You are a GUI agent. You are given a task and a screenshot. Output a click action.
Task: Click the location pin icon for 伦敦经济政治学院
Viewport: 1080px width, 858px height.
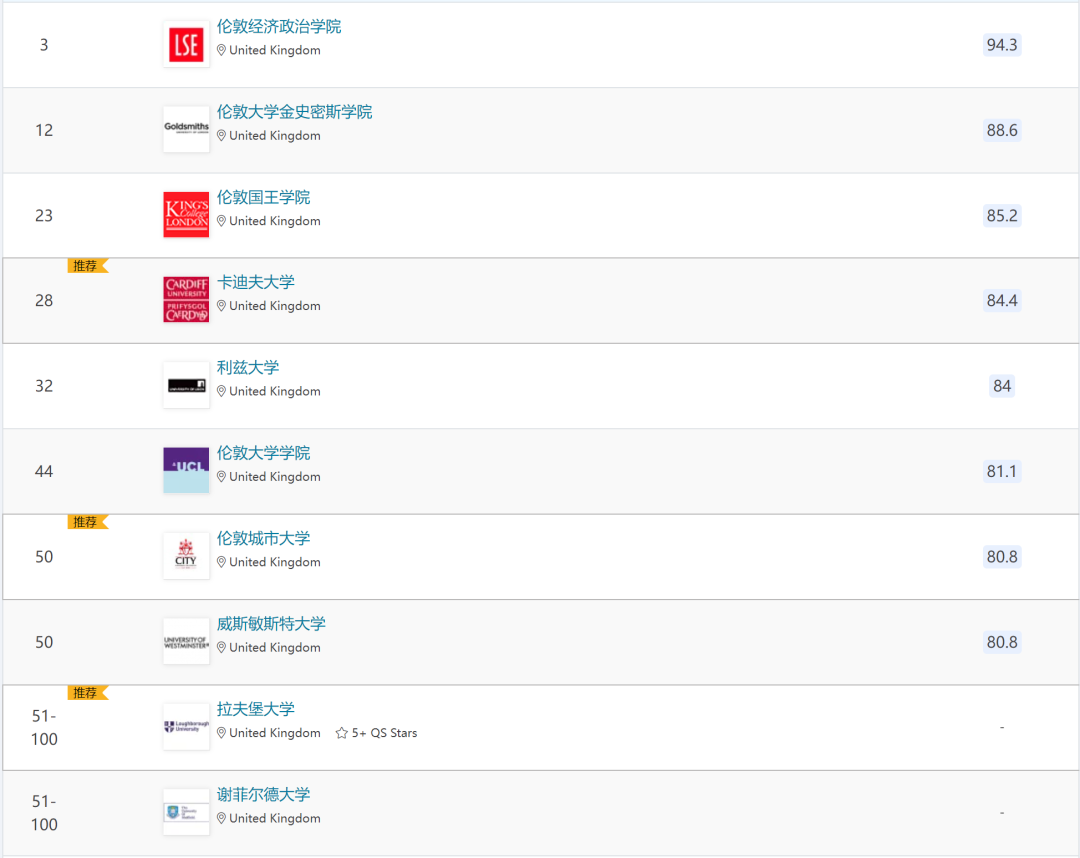pyautogui.click(x=221, y=50)
